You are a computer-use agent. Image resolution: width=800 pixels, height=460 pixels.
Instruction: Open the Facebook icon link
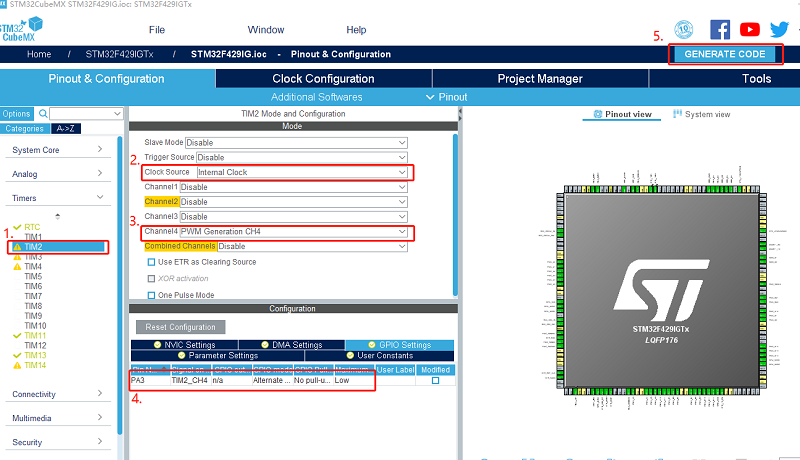tap(719, 30)
